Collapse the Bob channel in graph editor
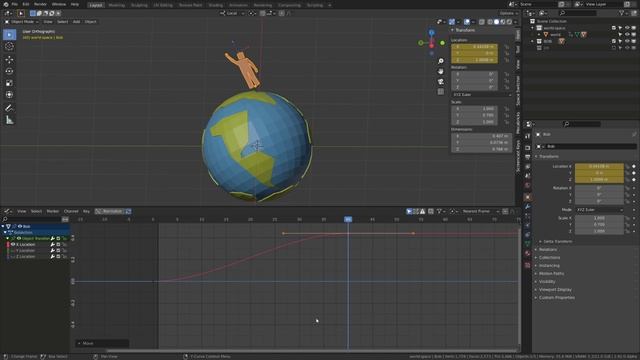The image size is (640, 360). [3, 226]
